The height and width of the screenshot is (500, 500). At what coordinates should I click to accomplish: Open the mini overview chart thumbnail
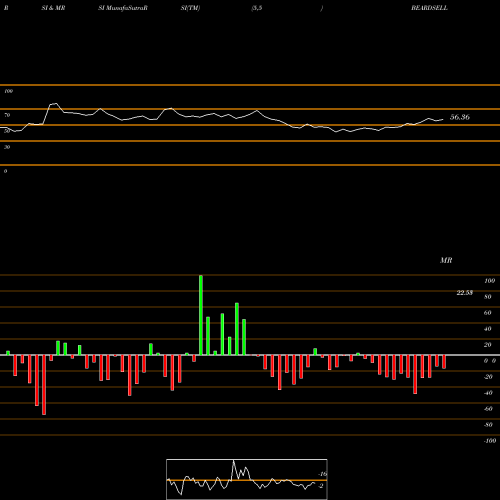(247, 479)
